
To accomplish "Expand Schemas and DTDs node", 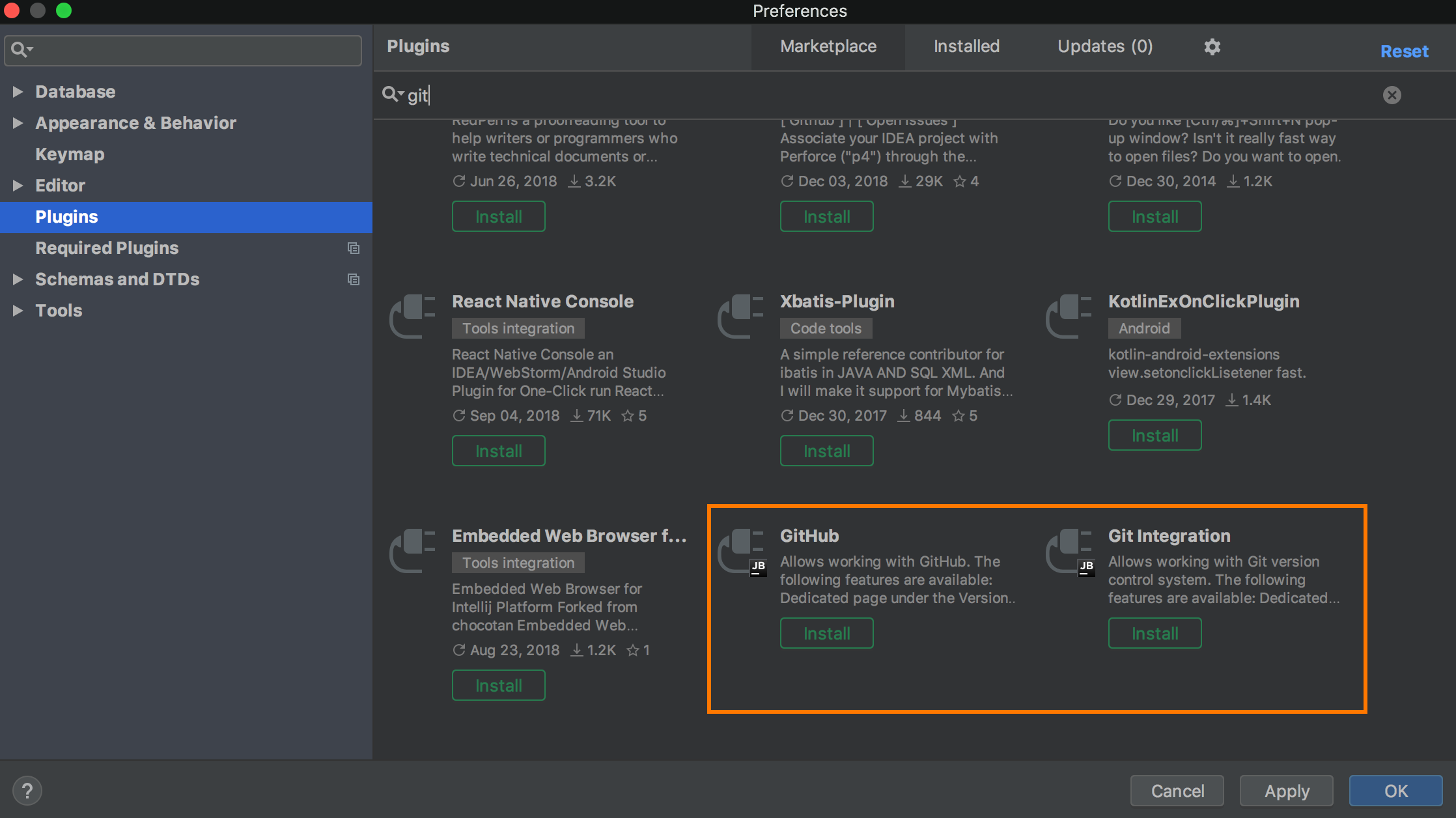I will pos(18,279).
